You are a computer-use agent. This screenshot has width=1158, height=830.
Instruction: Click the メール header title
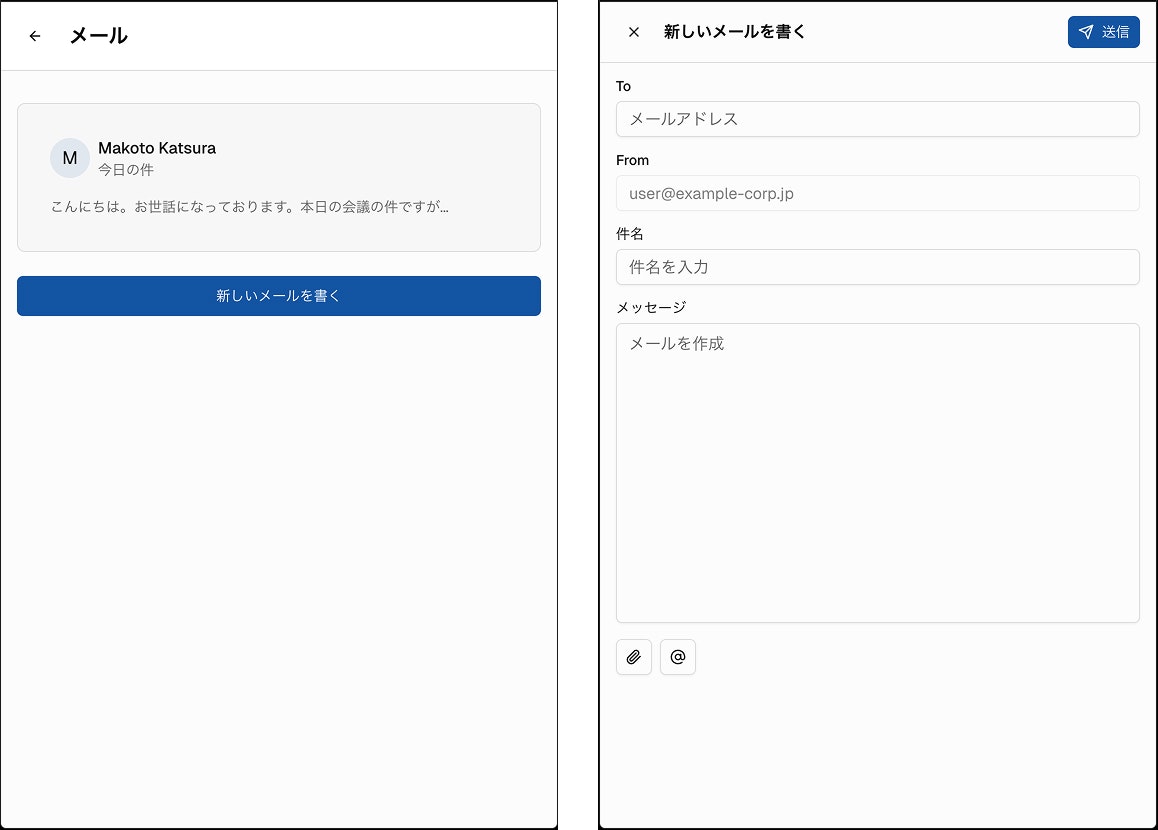pos(100,35)
